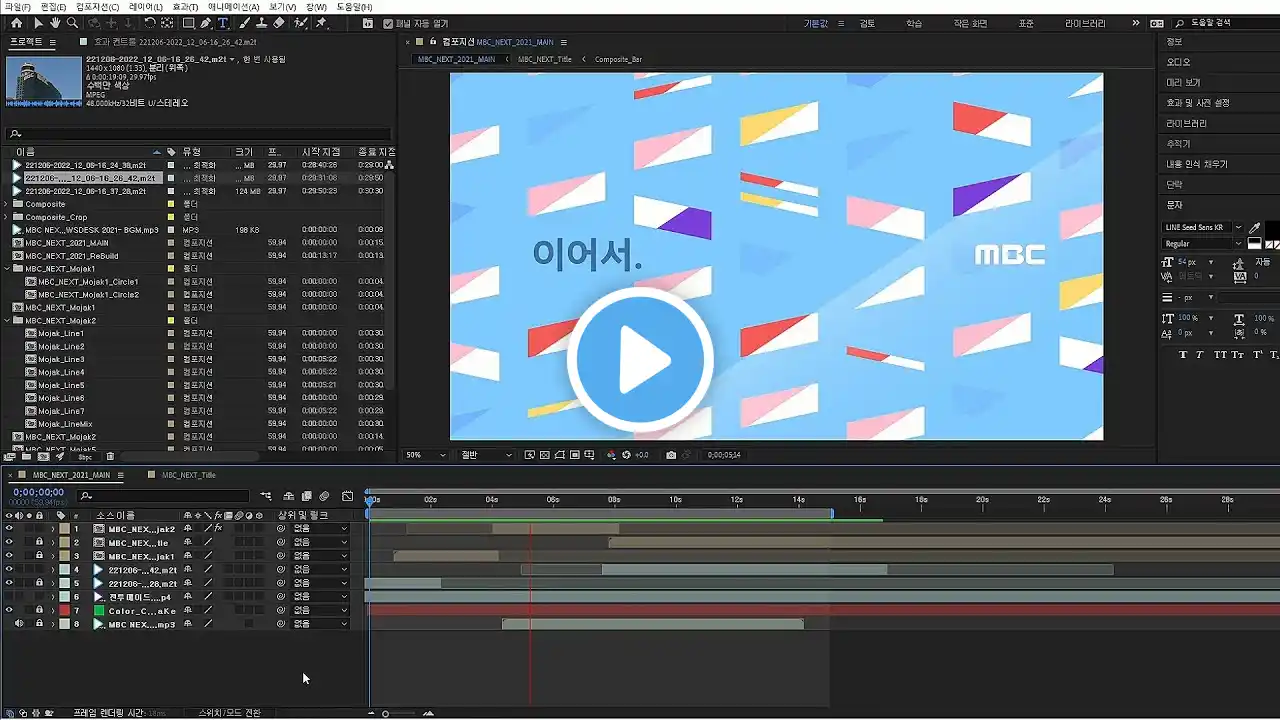Image resolution: width=1280 pixels, height=720 pixels.
Task: Click the timeline current timecode 0;00;00;00
Action: point(38,492)
